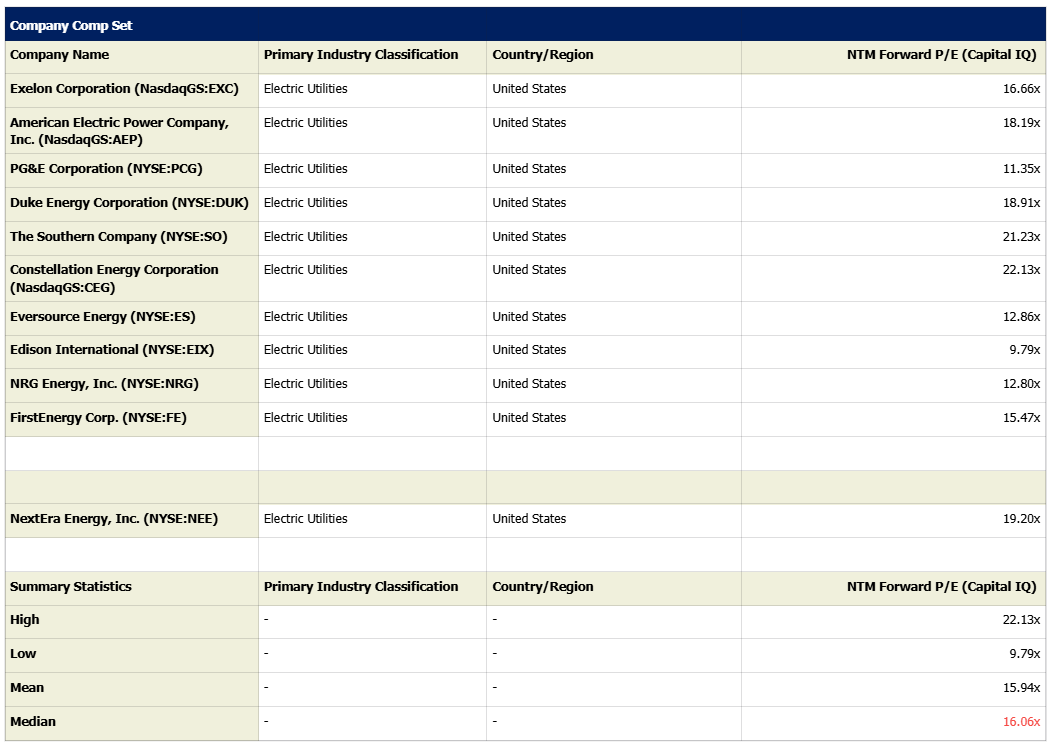
Task: Click Electric Utilities in NextEra's row
Action: click(x=305, y=519)
